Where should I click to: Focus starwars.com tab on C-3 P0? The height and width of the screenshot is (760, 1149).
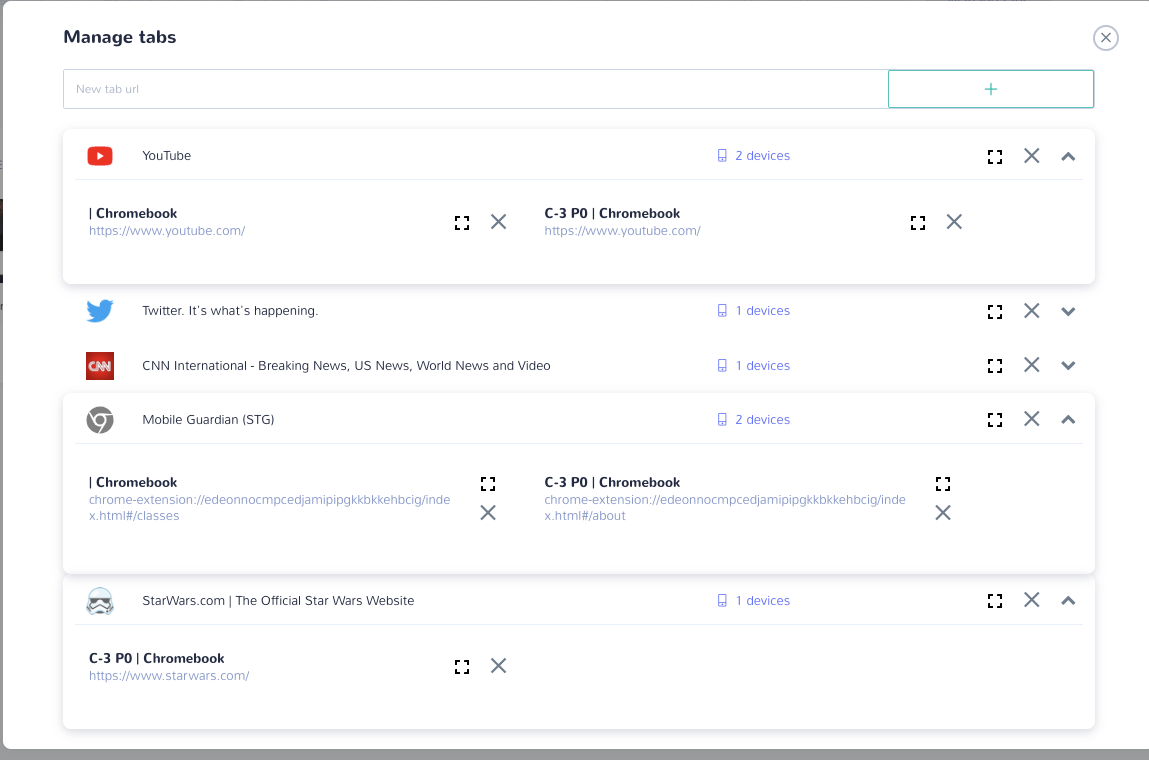tap(462, 667)
